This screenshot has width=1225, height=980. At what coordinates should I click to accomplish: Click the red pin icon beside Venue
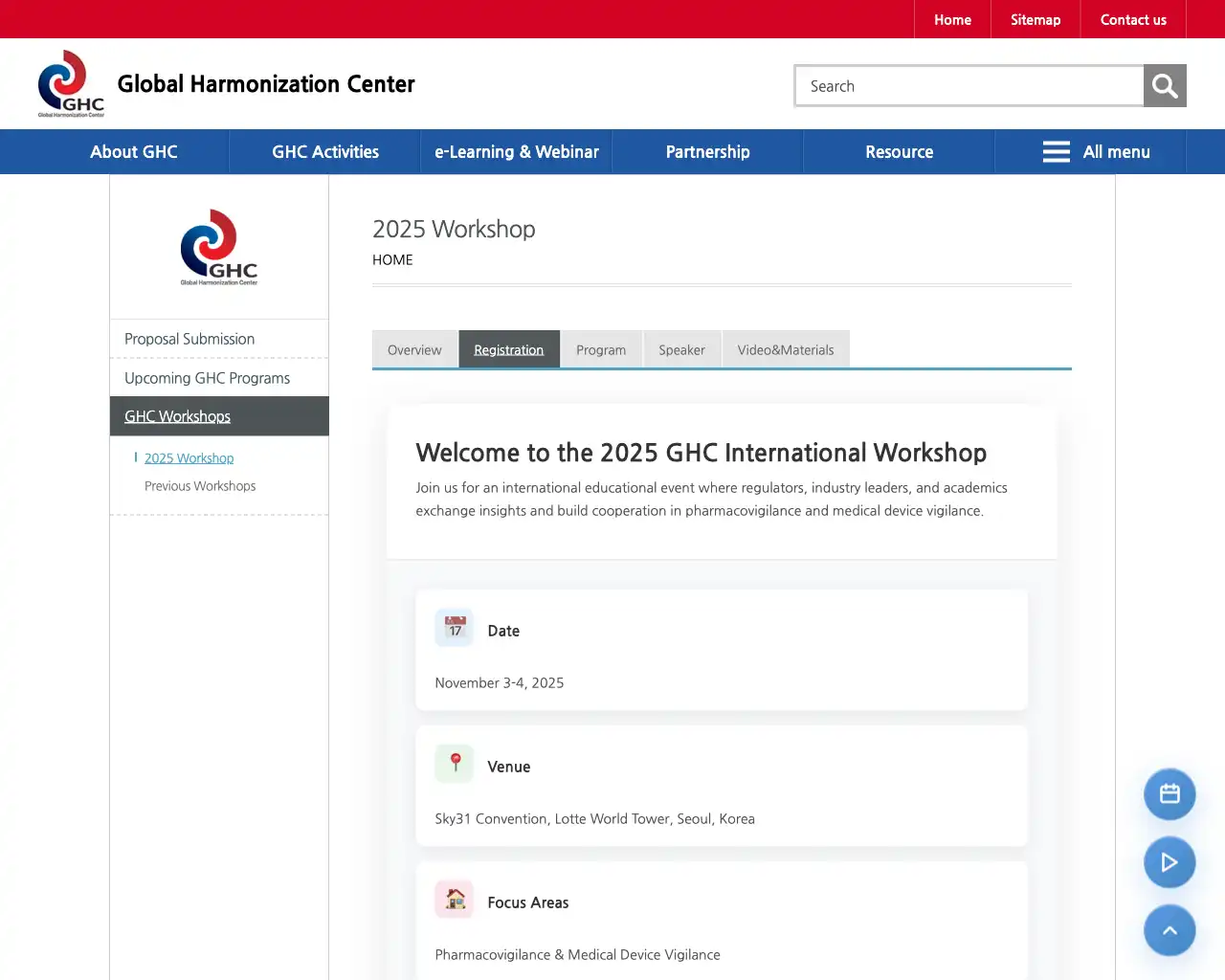[455, 765]
